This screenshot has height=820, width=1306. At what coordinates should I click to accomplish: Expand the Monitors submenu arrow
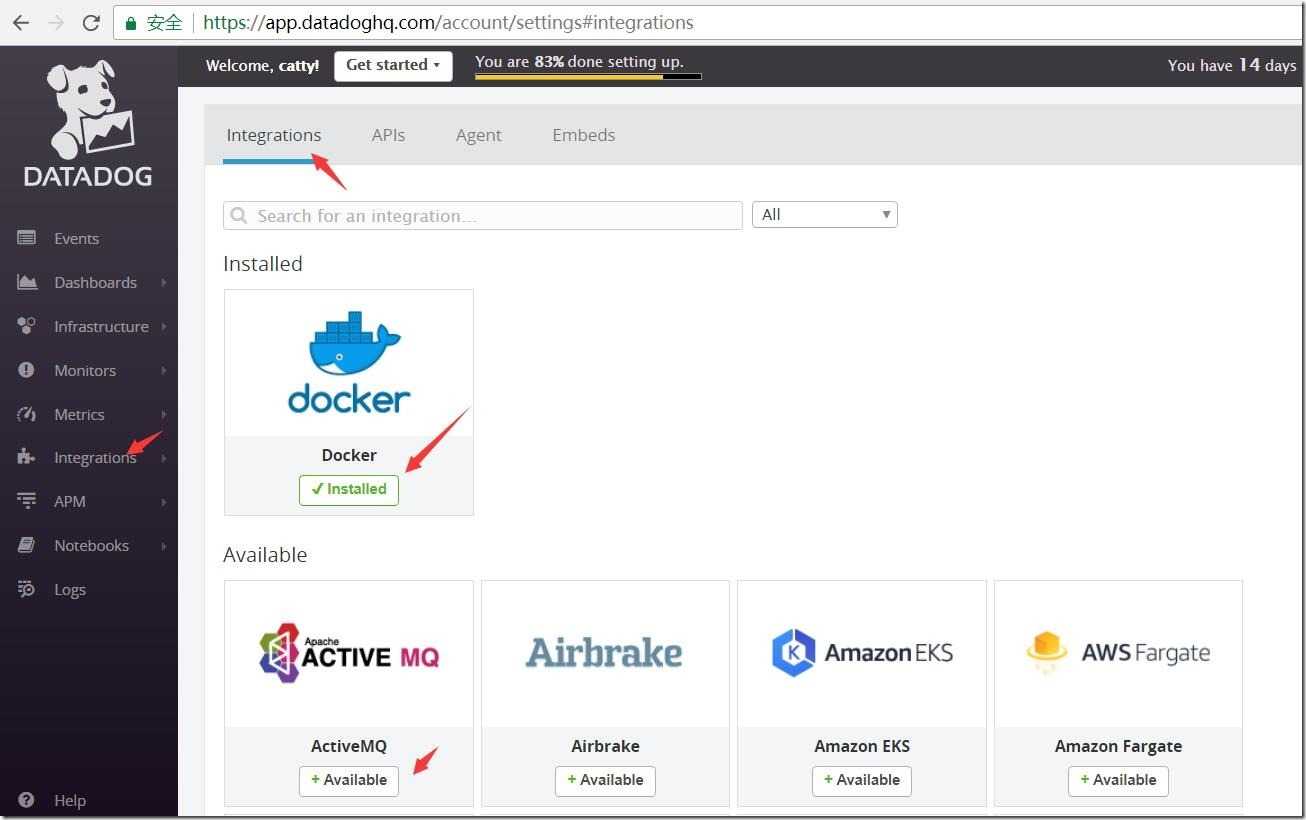click(163, 370)
